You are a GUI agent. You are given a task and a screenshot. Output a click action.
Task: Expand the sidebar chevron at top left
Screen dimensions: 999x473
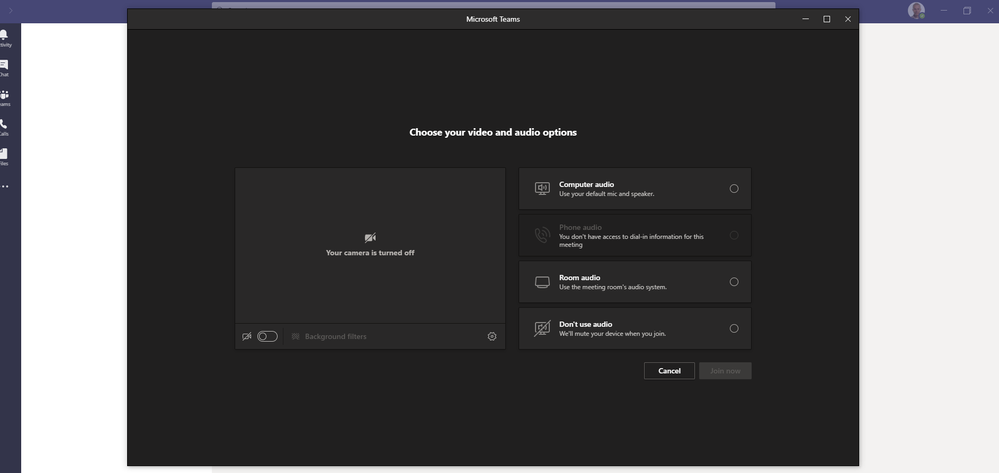(x=10, y=11)
